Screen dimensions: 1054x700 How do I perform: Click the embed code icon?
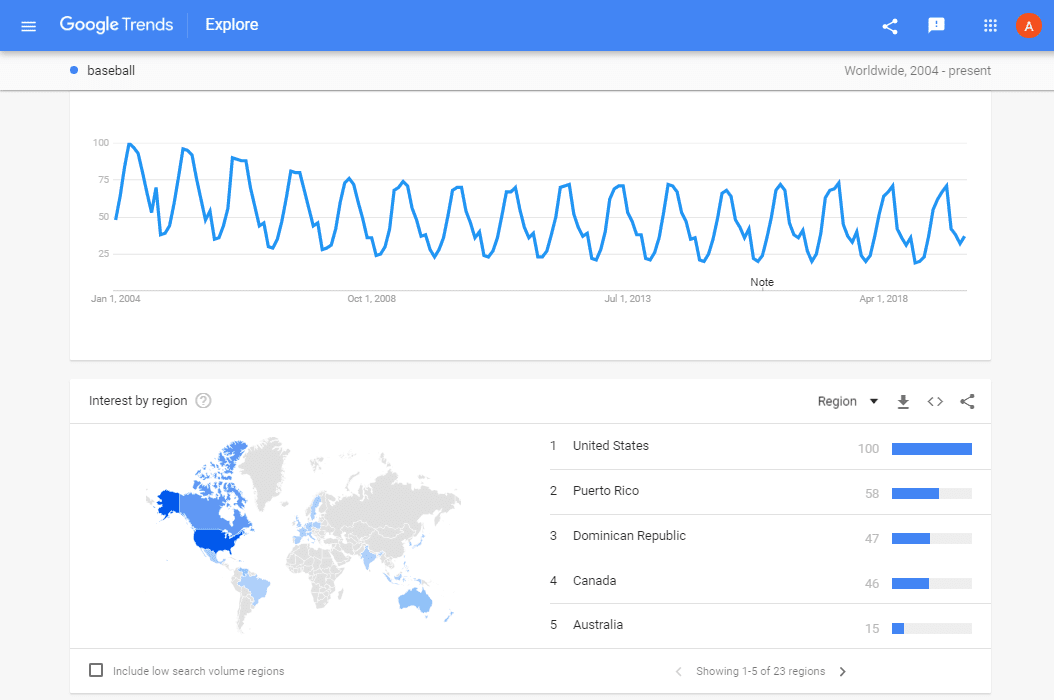[935, 402]
